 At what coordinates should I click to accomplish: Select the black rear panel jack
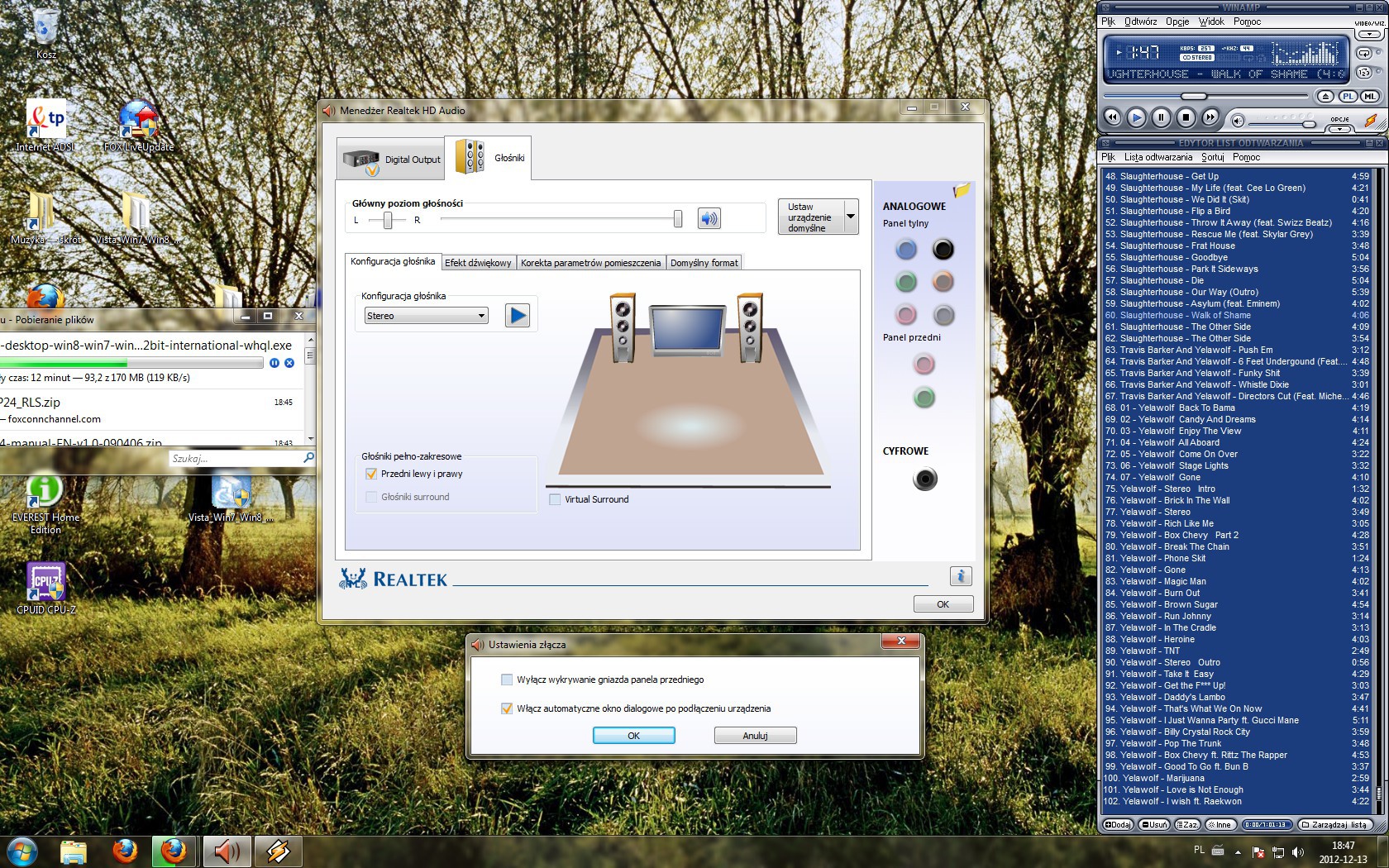point(943,249)
